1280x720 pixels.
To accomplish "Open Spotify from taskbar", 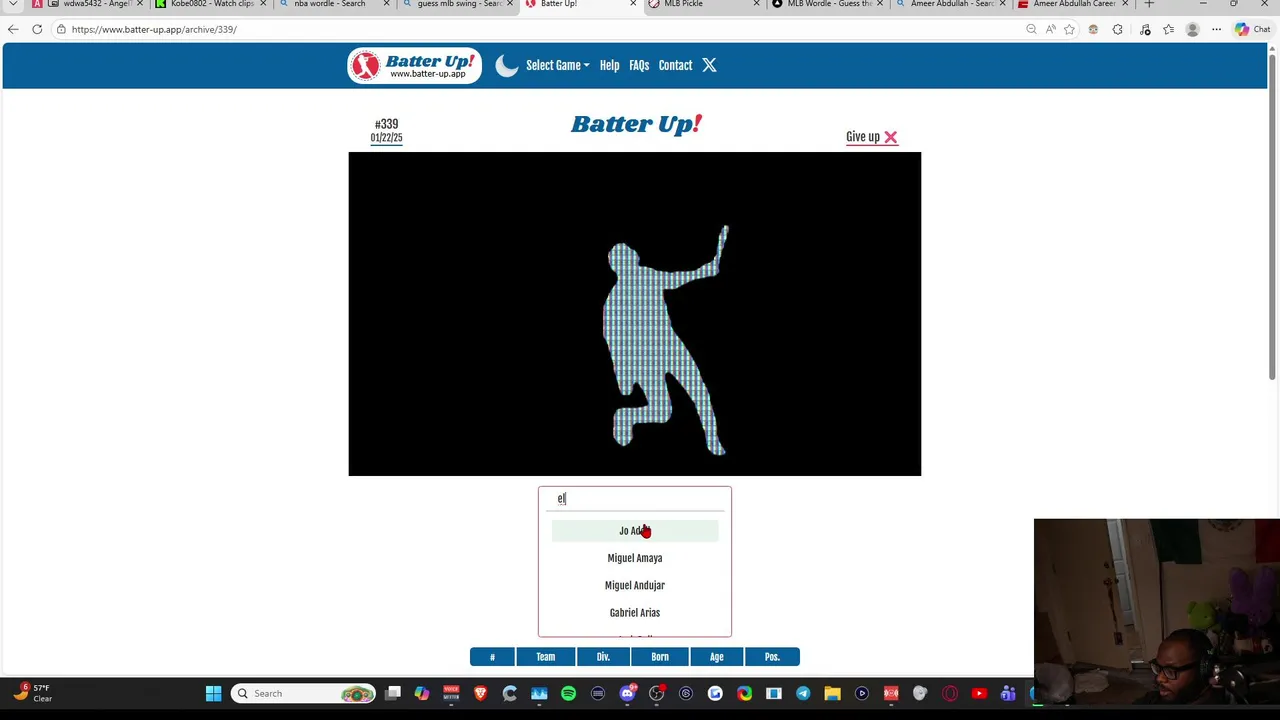I will (x=568, y=693).
